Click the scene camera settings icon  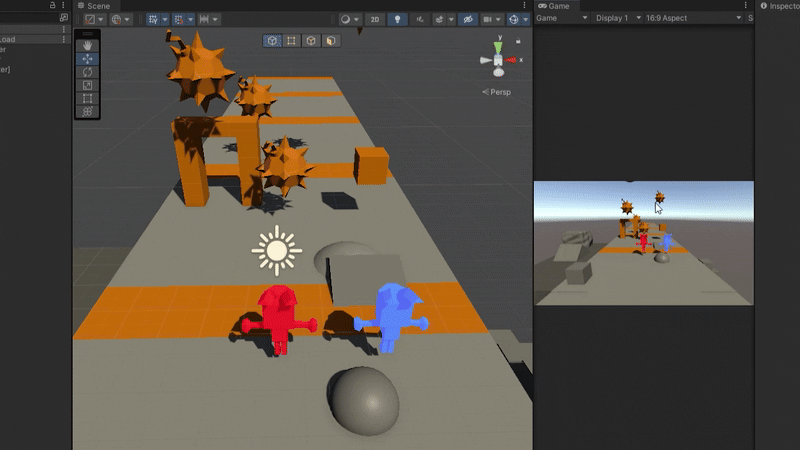click(488, 19)
